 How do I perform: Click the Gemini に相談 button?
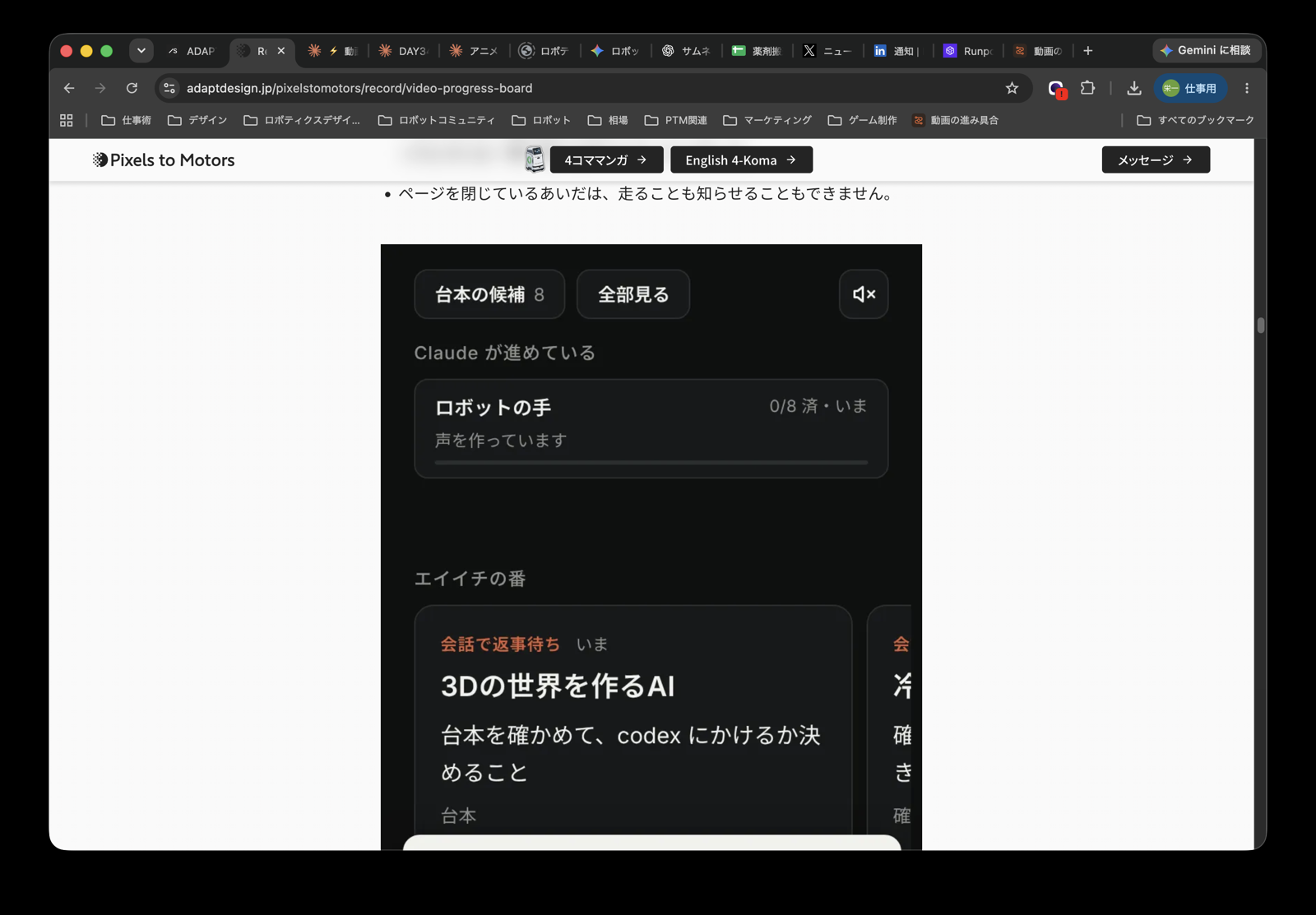[1206, 50]
